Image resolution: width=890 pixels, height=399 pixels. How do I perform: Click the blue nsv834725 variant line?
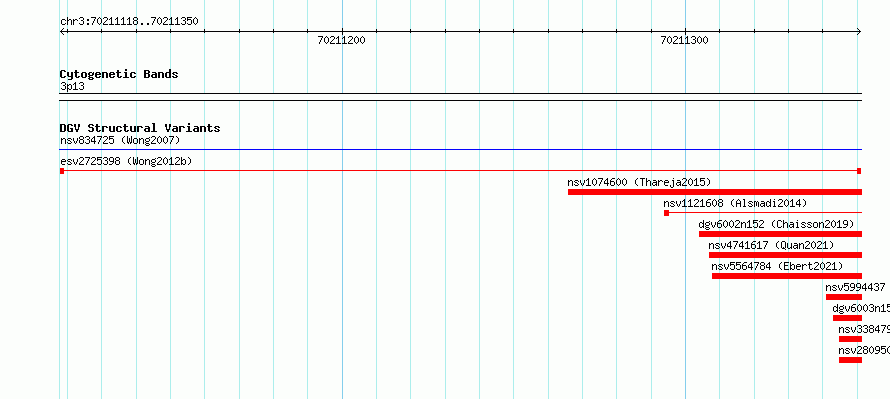coord(461,150)
